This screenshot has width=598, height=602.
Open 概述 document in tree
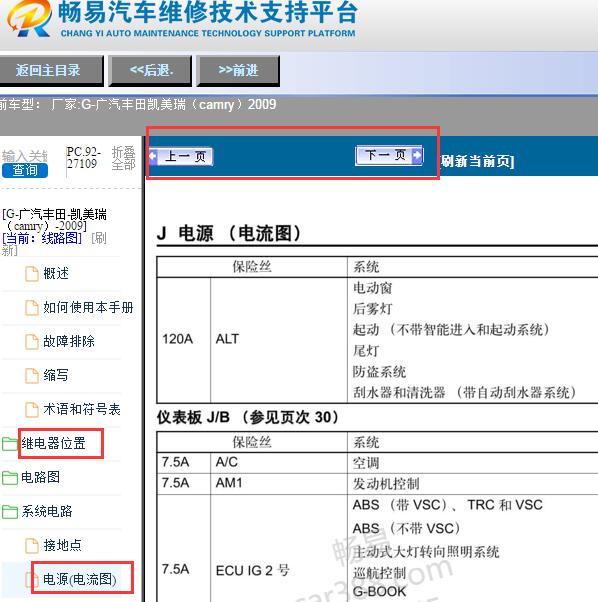(56, 273)
